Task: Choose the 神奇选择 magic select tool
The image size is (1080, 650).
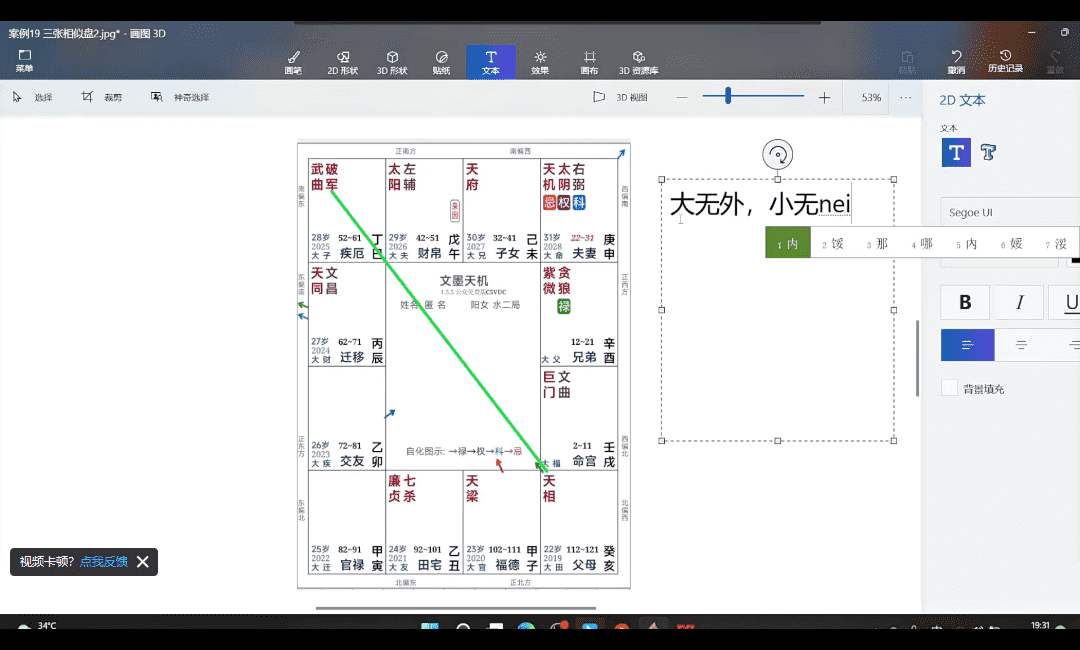Action: [x=180, y=97]
